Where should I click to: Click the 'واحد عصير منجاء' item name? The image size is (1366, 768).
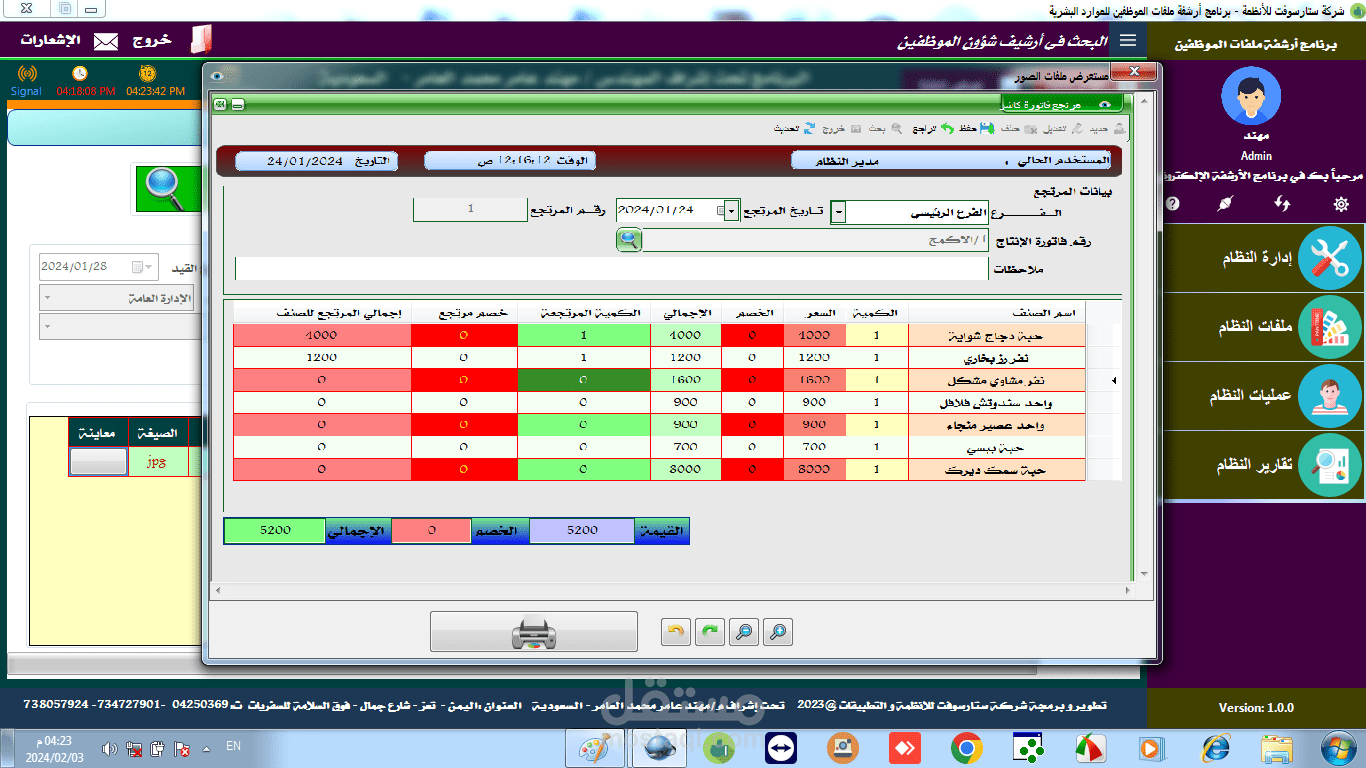(997, 425)
